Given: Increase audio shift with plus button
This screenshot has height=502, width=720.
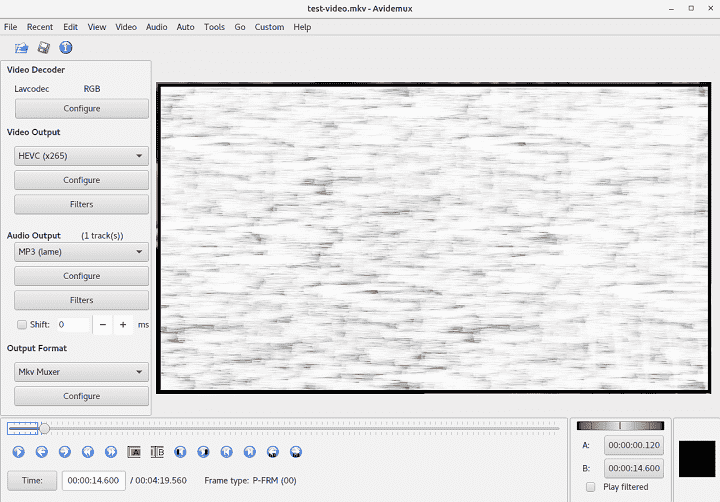Looking at the screenshot, I should [123, 325].
